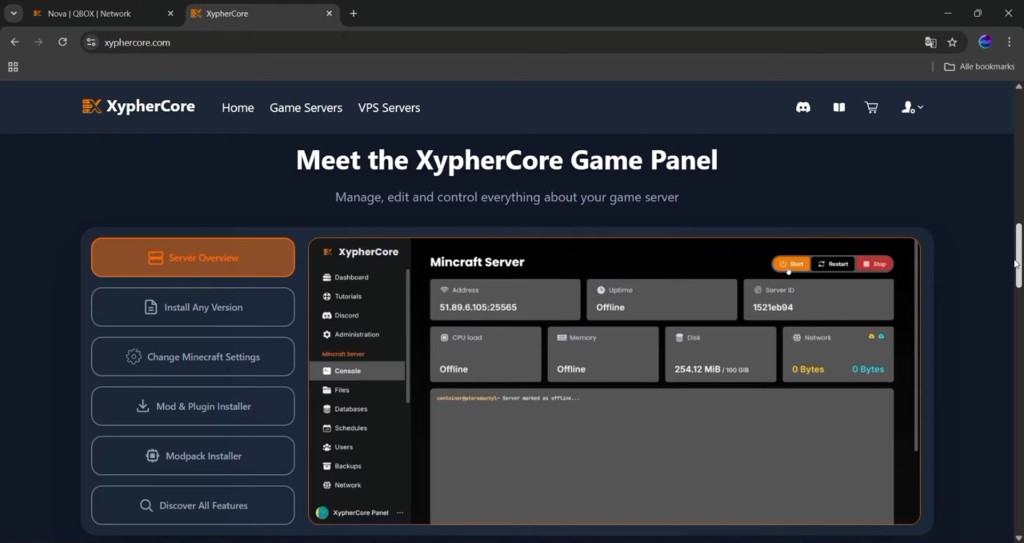Viewport: 1024px width, 543px height.
Task: Select the Modpack Installer button
Action: pyautogui.click(x=193, y=456)
